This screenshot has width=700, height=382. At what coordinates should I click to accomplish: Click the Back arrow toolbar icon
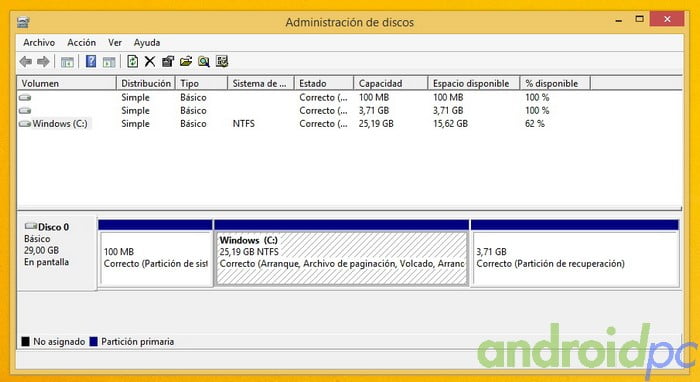(x=26, y=62)
